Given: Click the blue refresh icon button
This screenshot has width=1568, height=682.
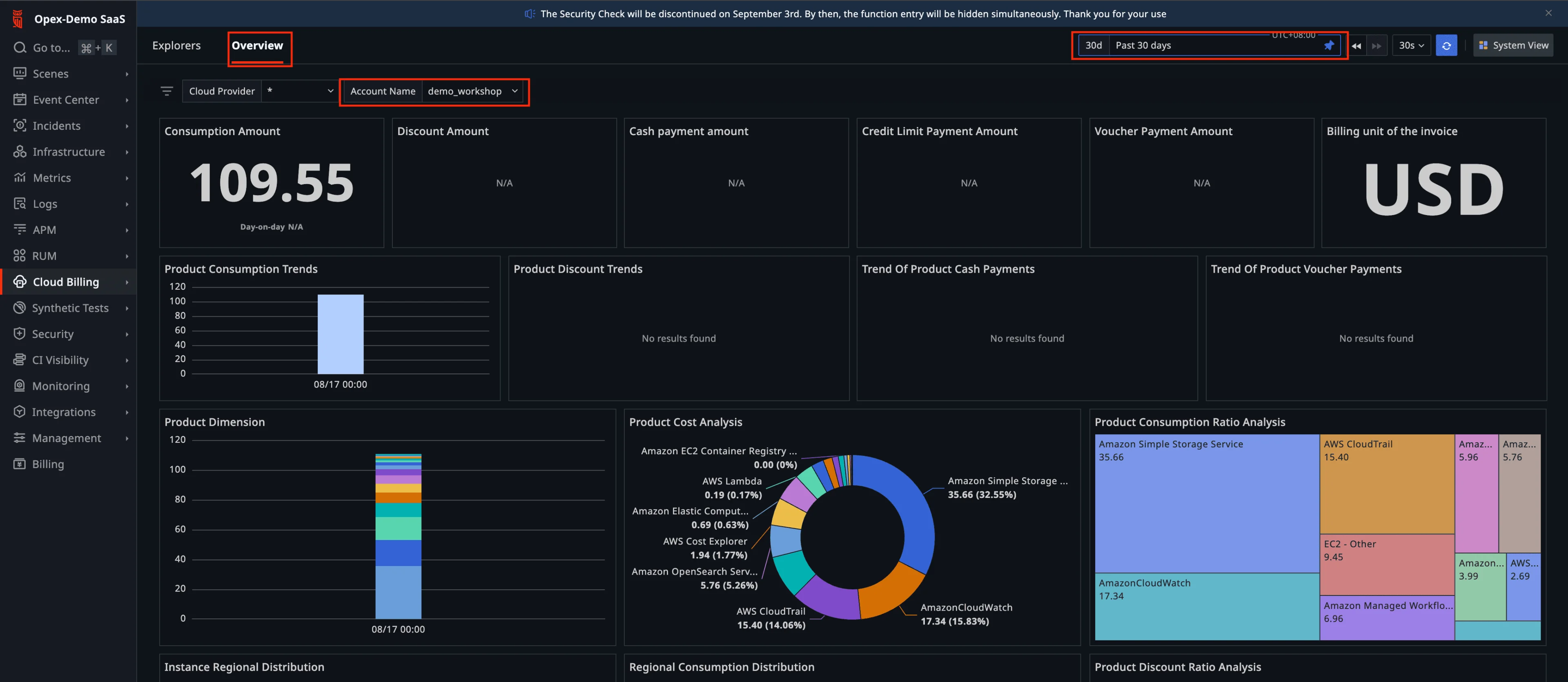Looking at the screenshot, I should tap(1445, 46).
